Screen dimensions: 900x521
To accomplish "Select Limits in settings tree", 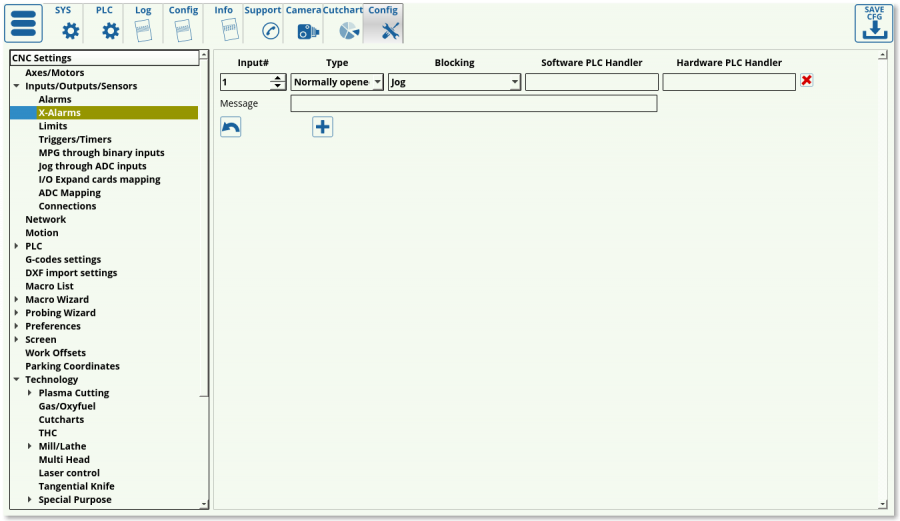I will click(53, 126).
